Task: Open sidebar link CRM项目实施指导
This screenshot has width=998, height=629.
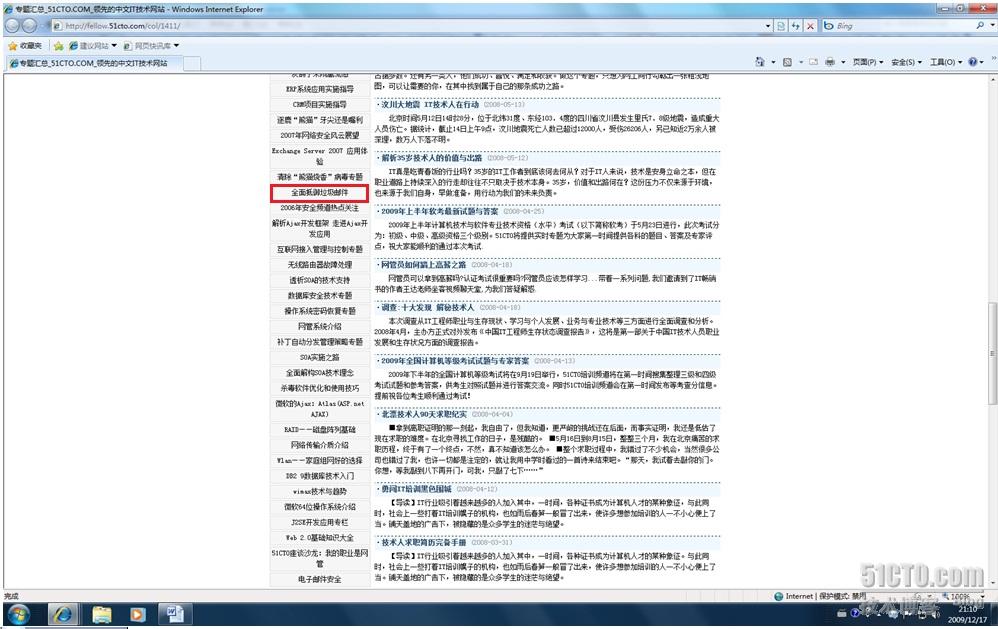Action: pos(320,104)
